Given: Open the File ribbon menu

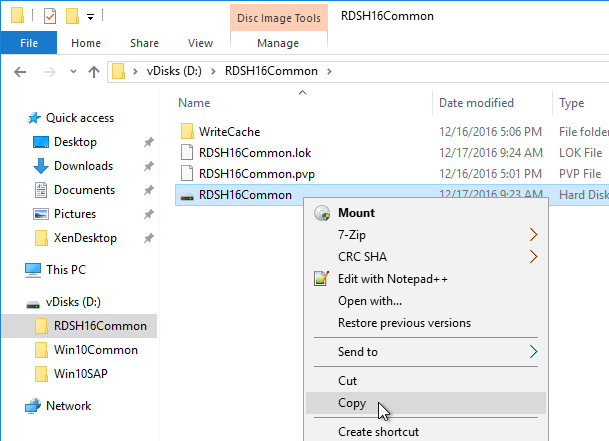Looking at the screenshot, I should (x=29, y=43).
